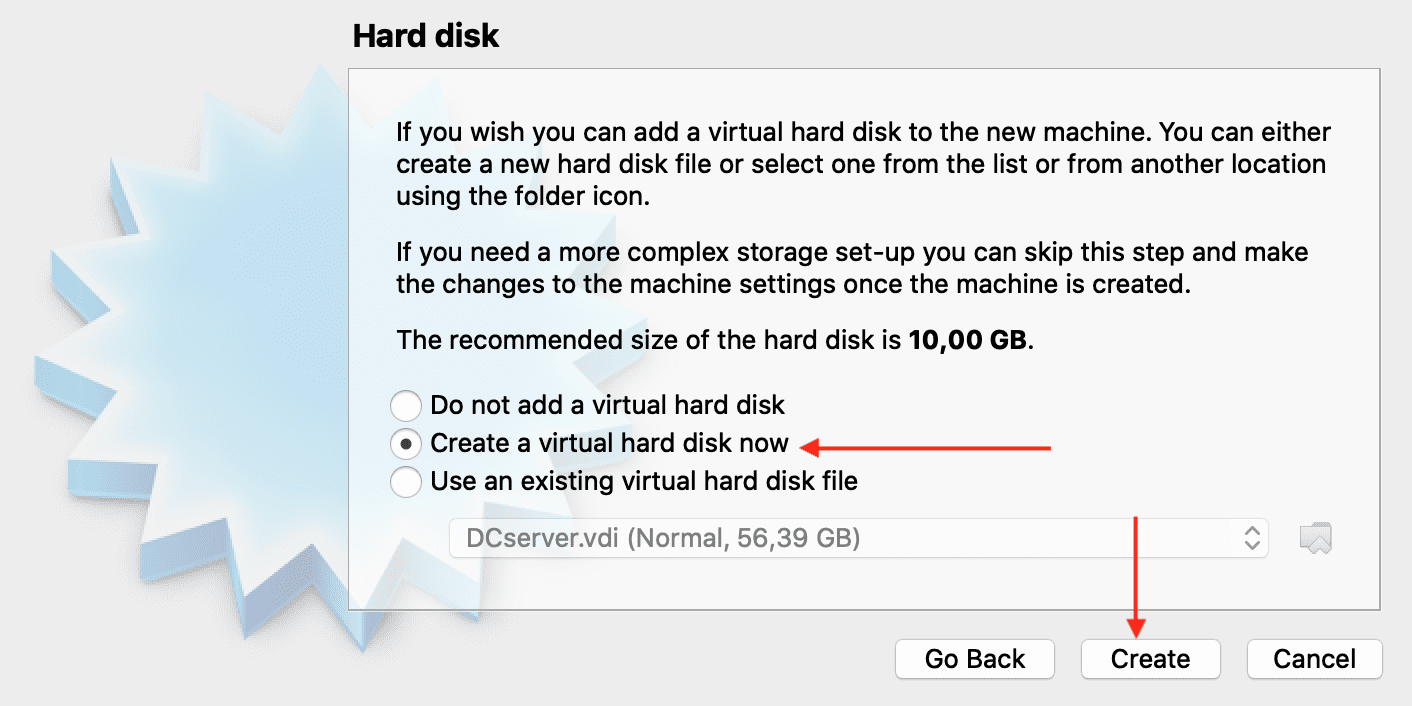Select the 'Do not add a virtual hard disk' radio button
Screen dimensions: 1412x706
coord(406,406)
